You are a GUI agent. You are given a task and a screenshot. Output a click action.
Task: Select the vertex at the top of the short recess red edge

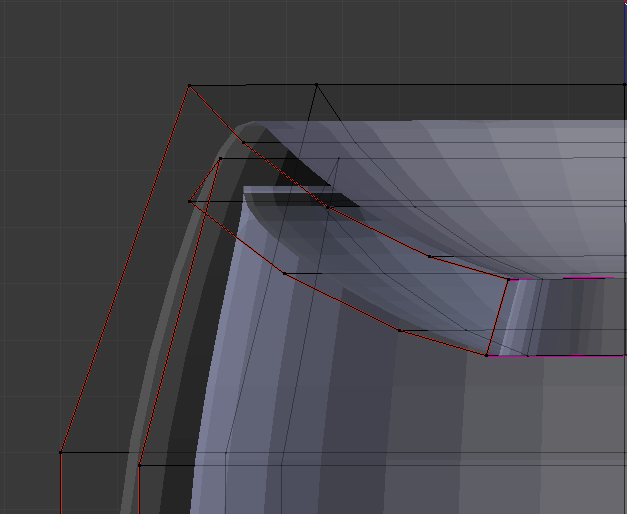pyautogui.click(x=509, y=279)
